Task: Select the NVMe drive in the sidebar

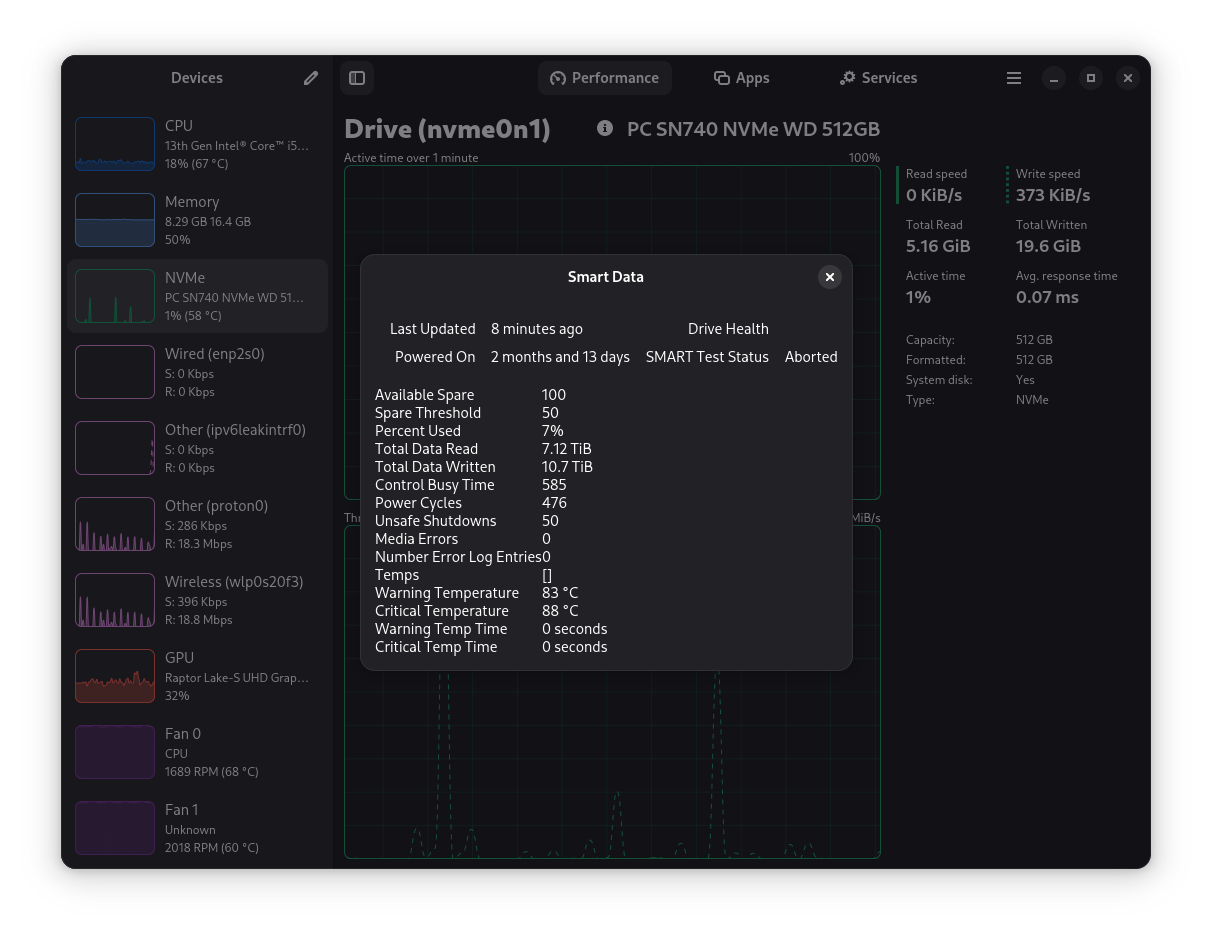Action: [197, 295]
